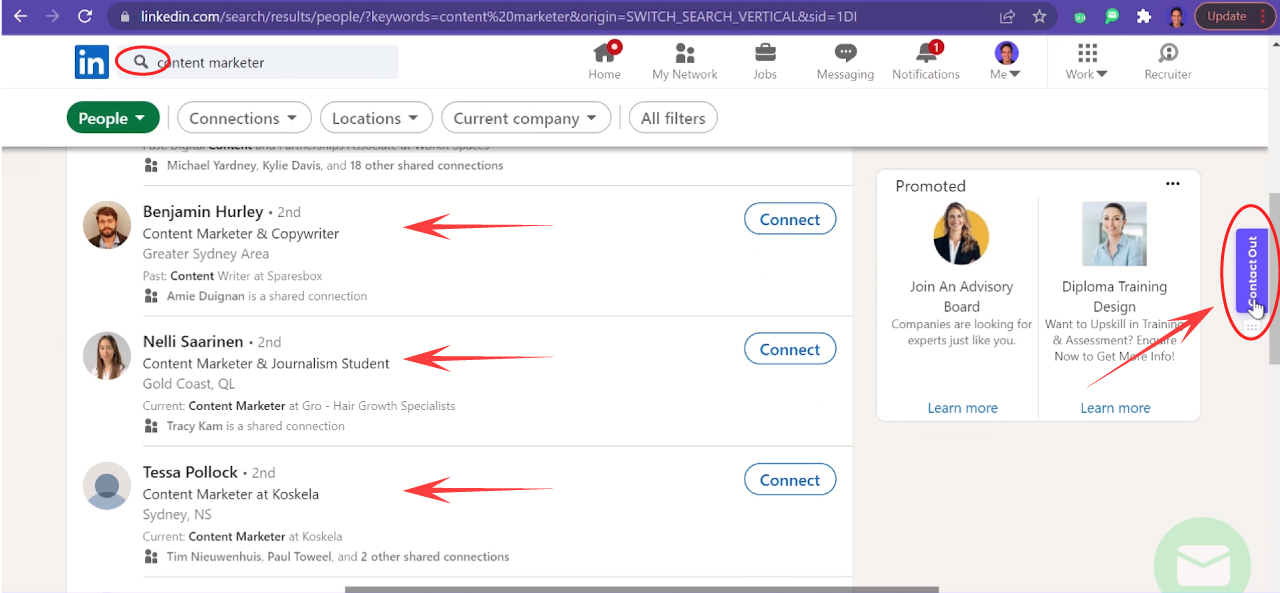Open Nelli Saarinen's name link
The height and width of the screenshot is (593, 1280).
pyautogui.click(x=194, y=341)
